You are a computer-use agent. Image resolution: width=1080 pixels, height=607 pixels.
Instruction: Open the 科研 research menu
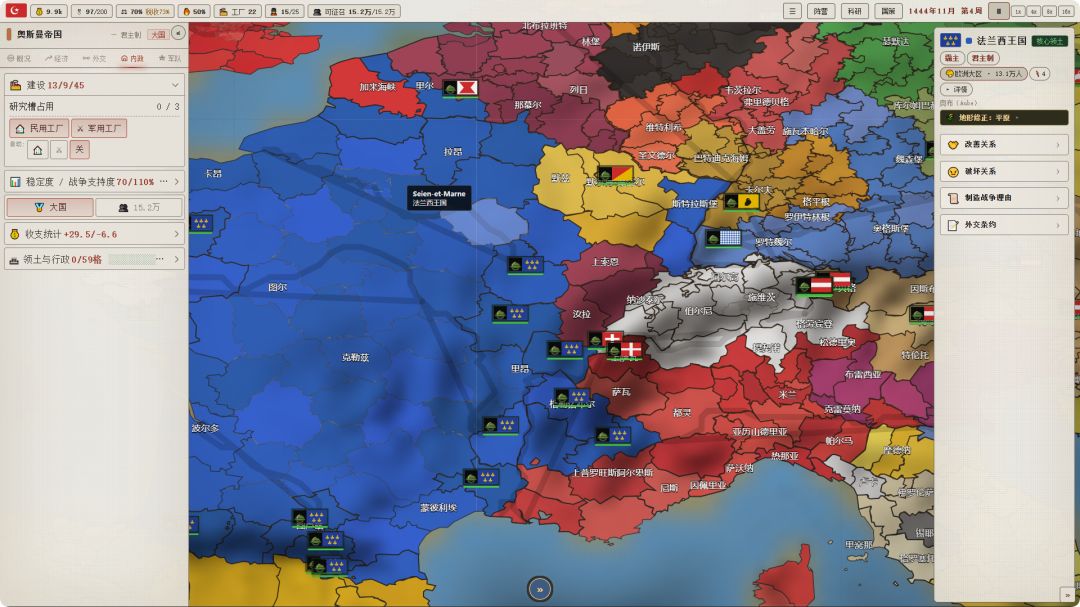pyautogui.click(x=855, y=11)
